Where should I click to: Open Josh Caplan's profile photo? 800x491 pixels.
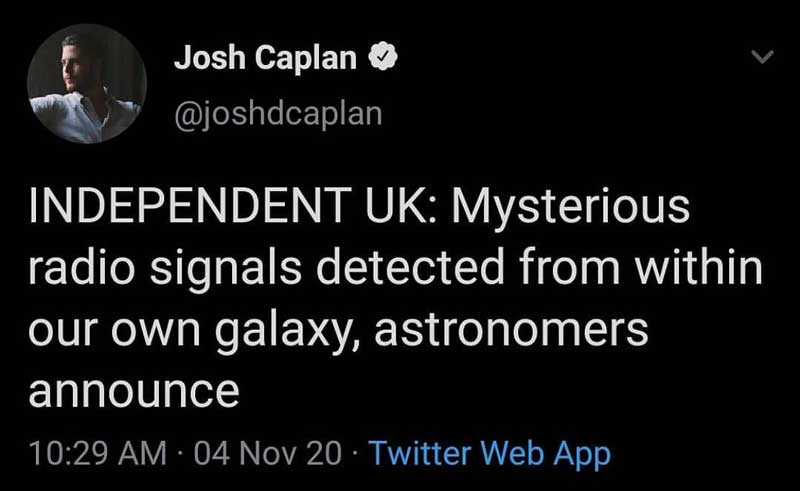[86, 84]
